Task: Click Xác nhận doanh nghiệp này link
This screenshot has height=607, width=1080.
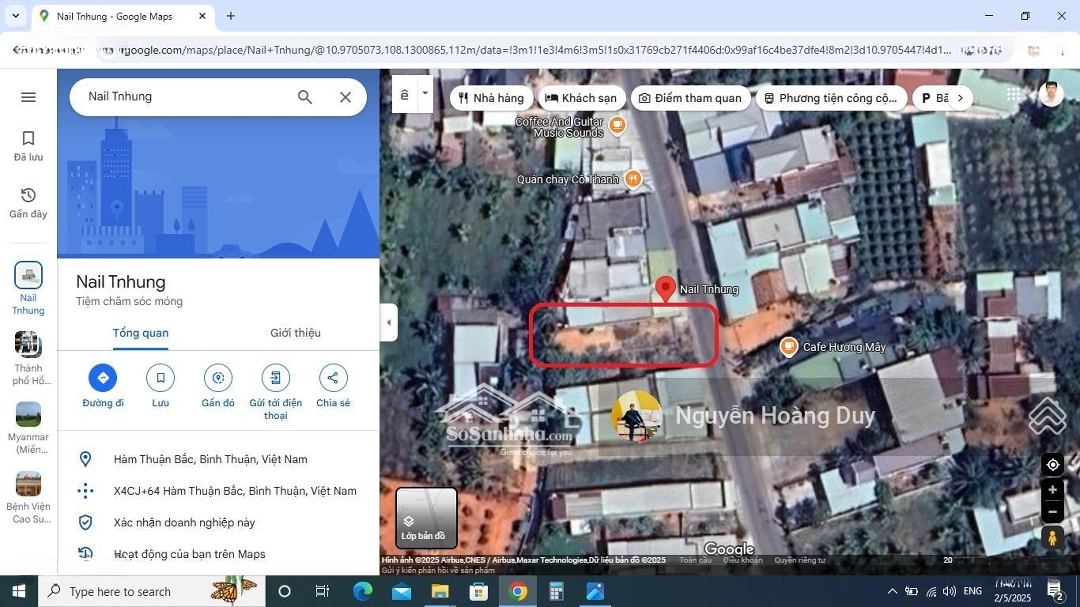Action: 184,523
